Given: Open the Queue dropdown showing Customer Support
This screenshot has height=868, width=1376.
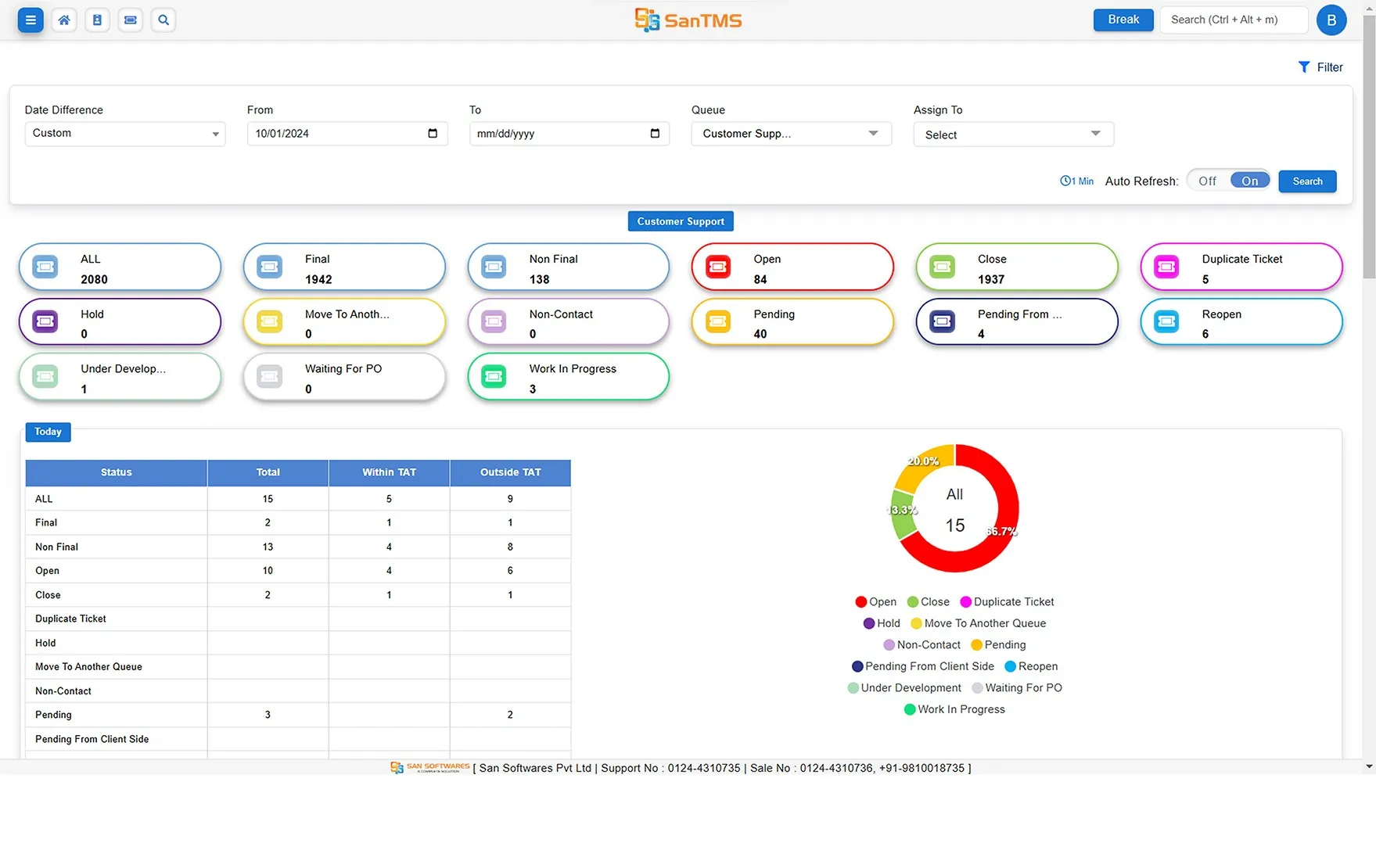Looking at the screenshot, I should coord(790,133).
